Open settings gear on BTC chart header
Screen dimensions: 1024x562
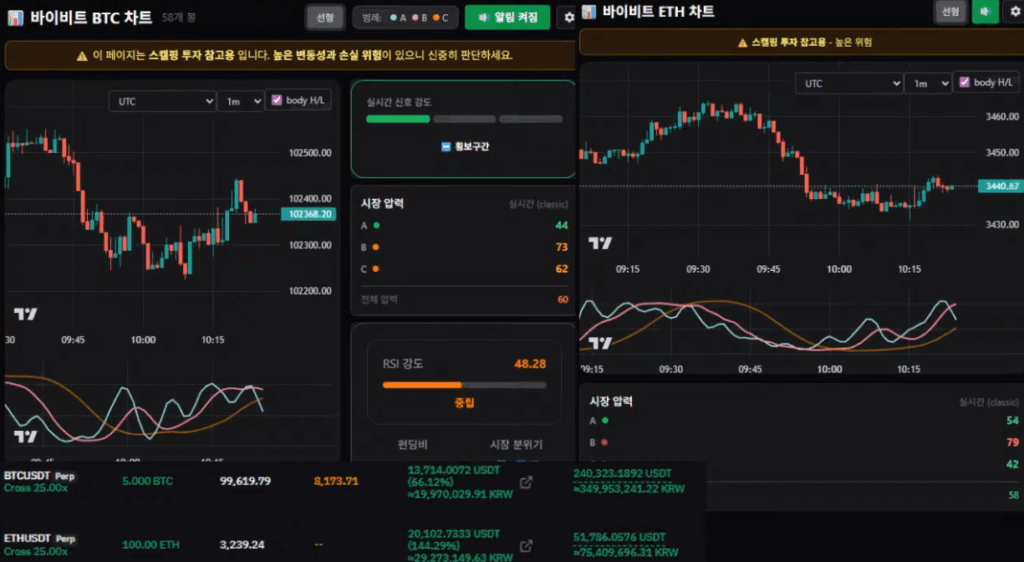(x=569, y=17)
